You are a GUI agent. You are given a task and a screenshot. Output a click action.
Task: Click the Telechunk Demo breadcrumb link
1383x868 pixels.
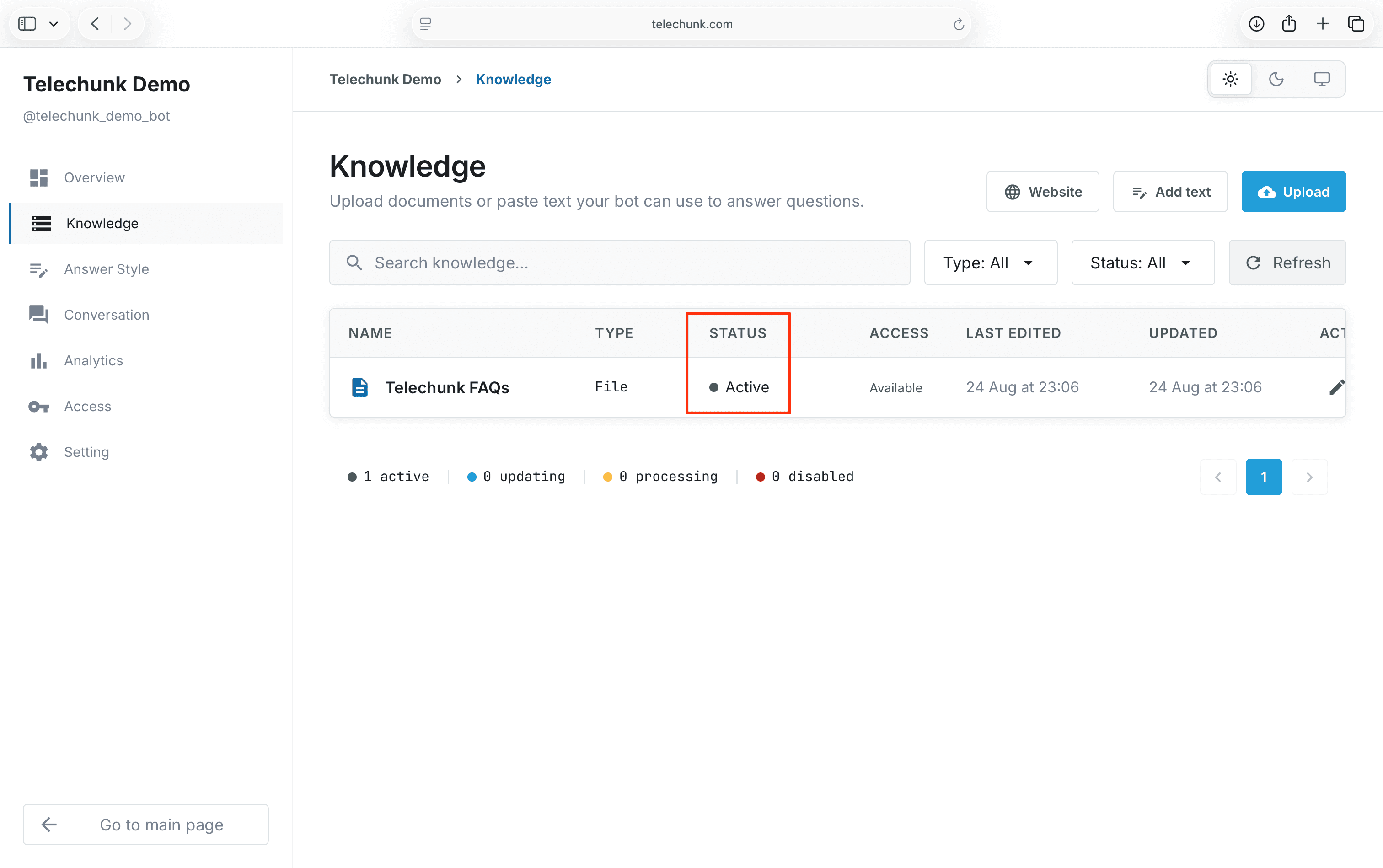point(385,79)
